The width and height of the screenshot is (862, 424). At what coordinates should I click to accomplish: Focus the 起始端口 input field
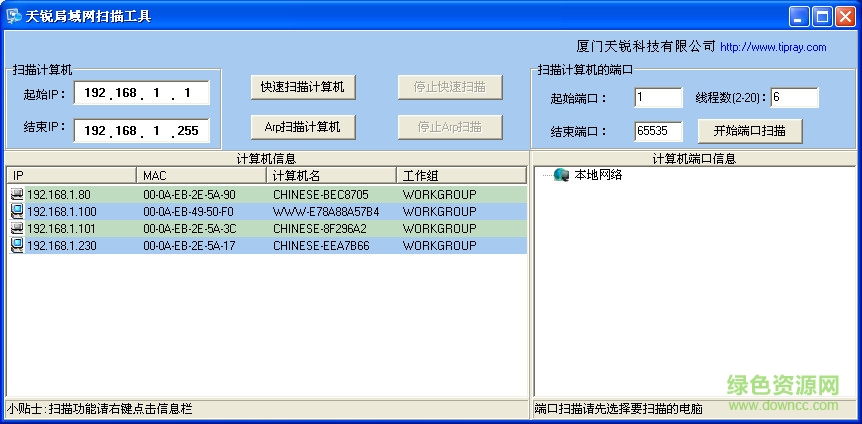(657, 97)
